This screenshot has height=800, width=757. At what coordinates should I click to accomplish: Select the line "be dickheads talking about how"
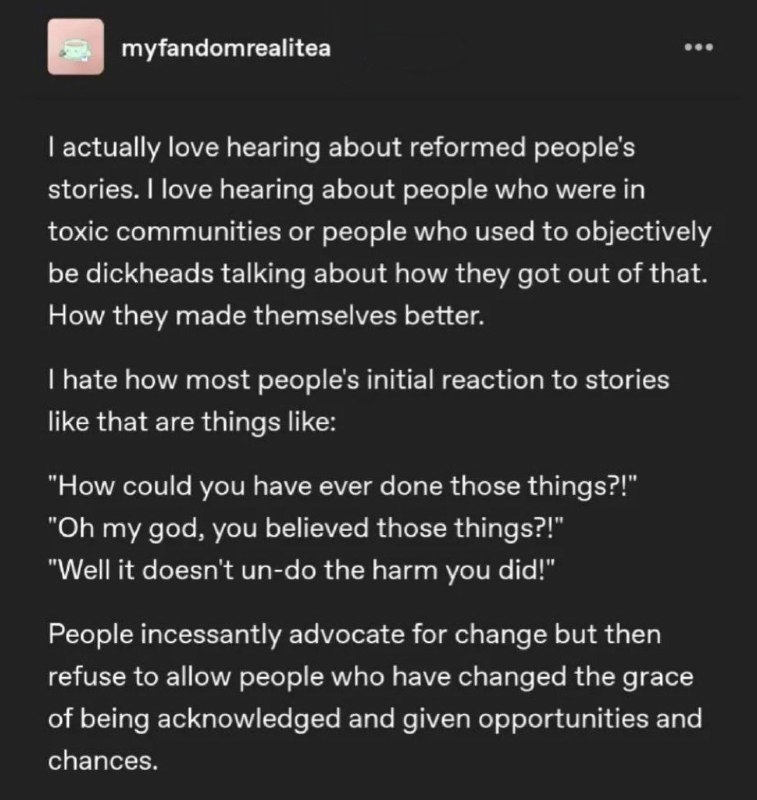tap(378, 274)
